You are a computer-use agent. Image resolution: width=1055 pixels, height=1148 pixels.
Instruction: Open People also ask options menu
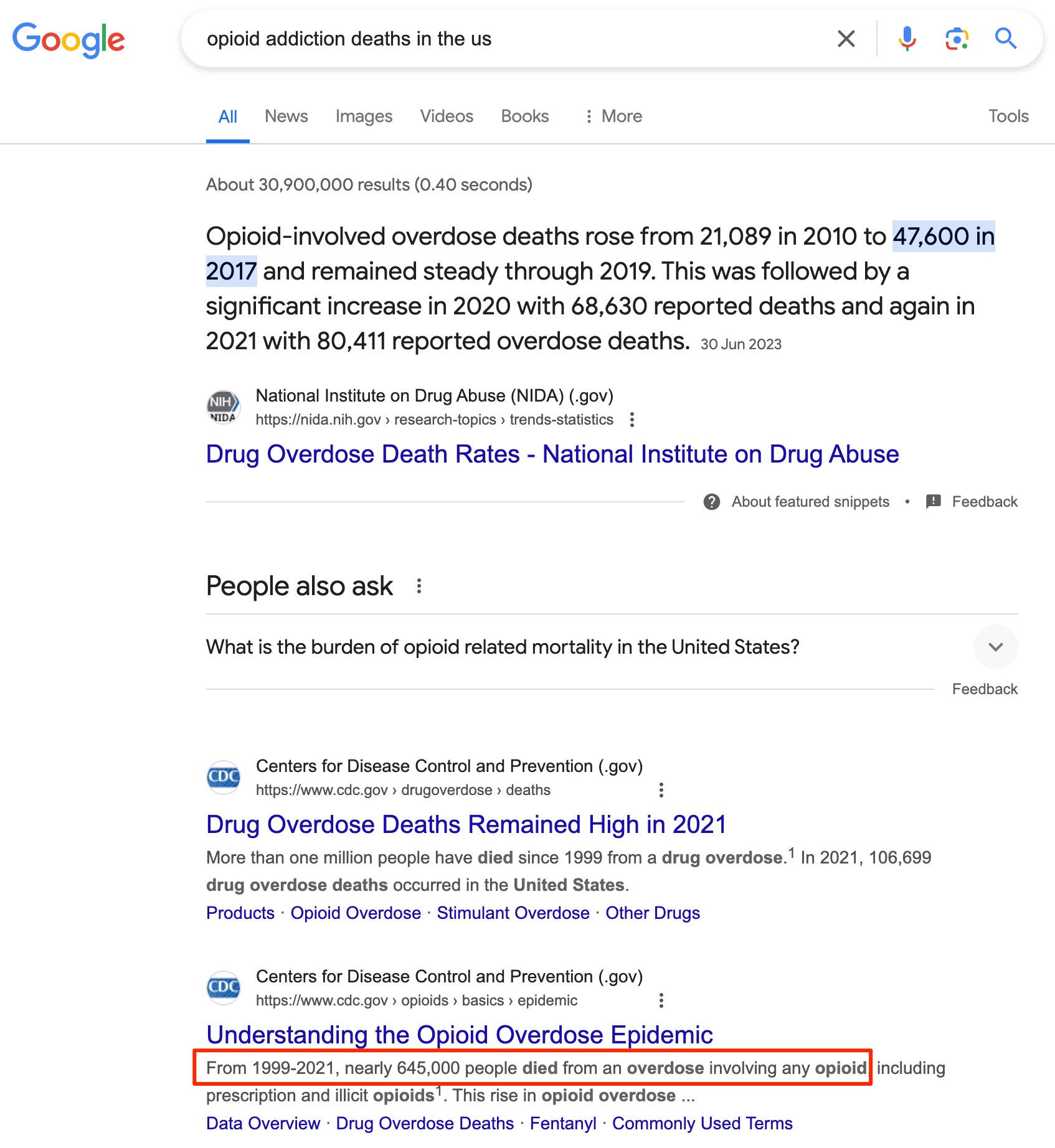click(419, 586)
